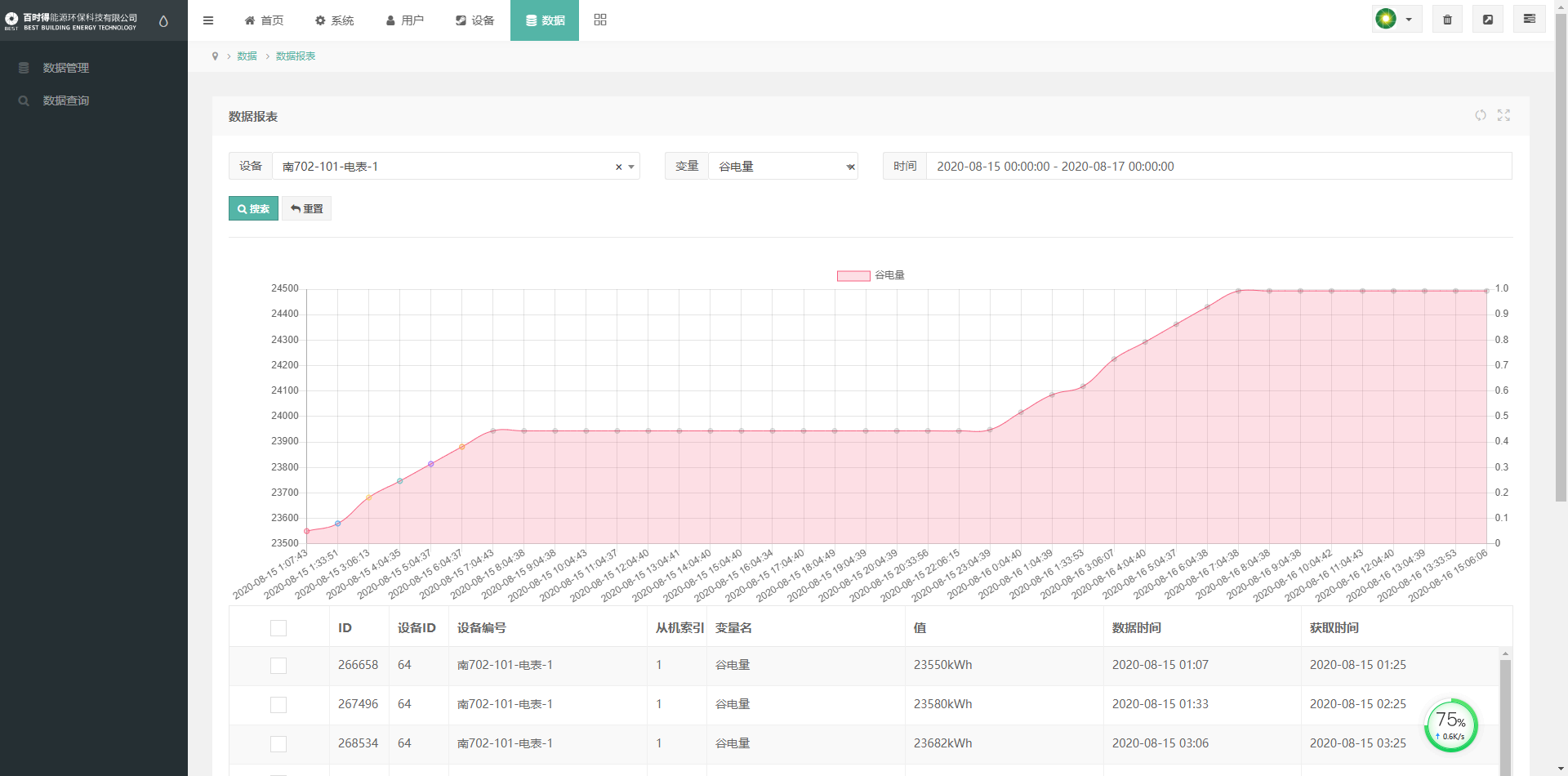Click the 时间 date range input field
1568x776 pixels.
(1218, 166)
